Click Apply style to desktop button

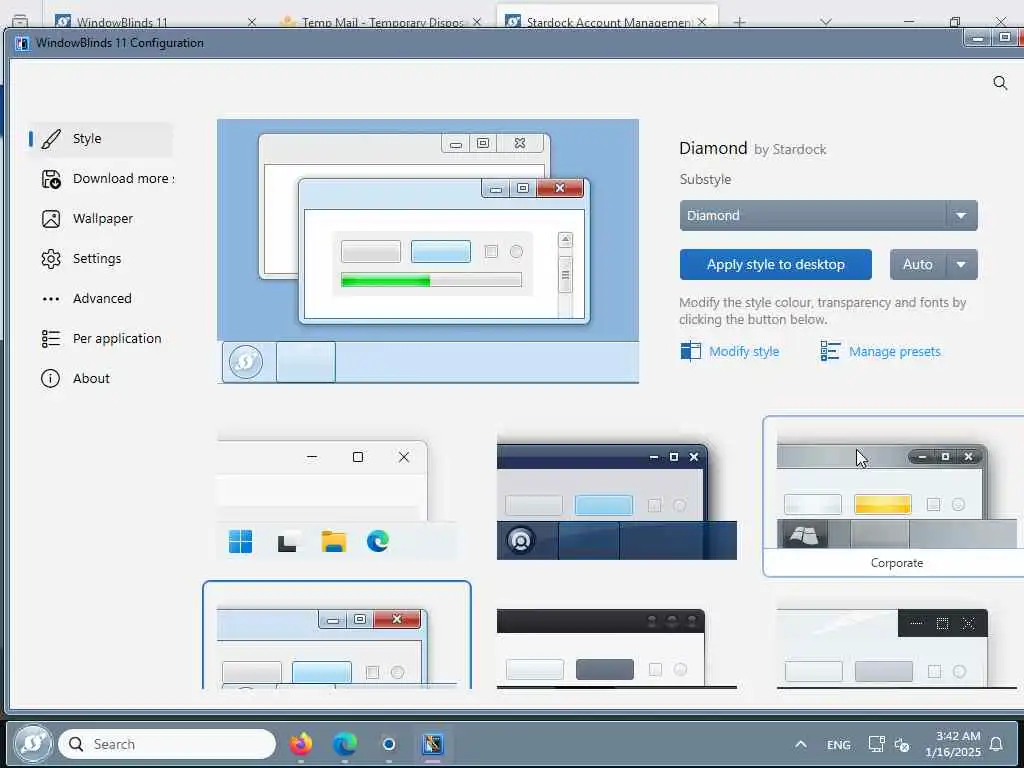pyautogui.click(x=775, y=264)
